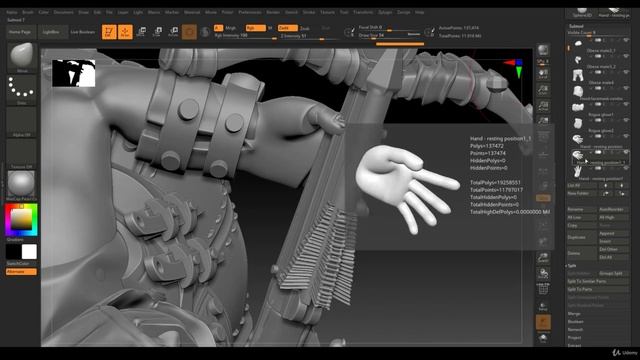Screen dimensions: 640x360
Task: Select the Hand - resting tool thumbnail at the top right
Action: pos(614,12)
